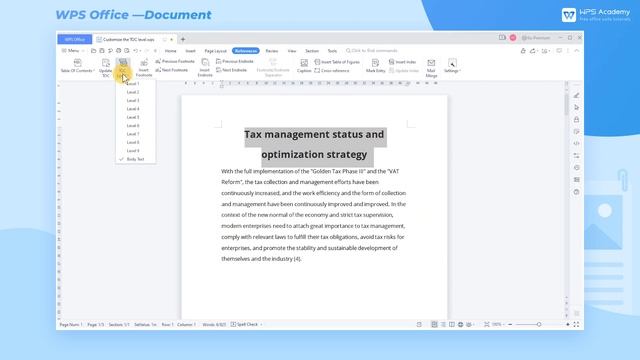Click the zoom out minus button
This screenshot has width=640, height=360.
(x=510, y=324)
